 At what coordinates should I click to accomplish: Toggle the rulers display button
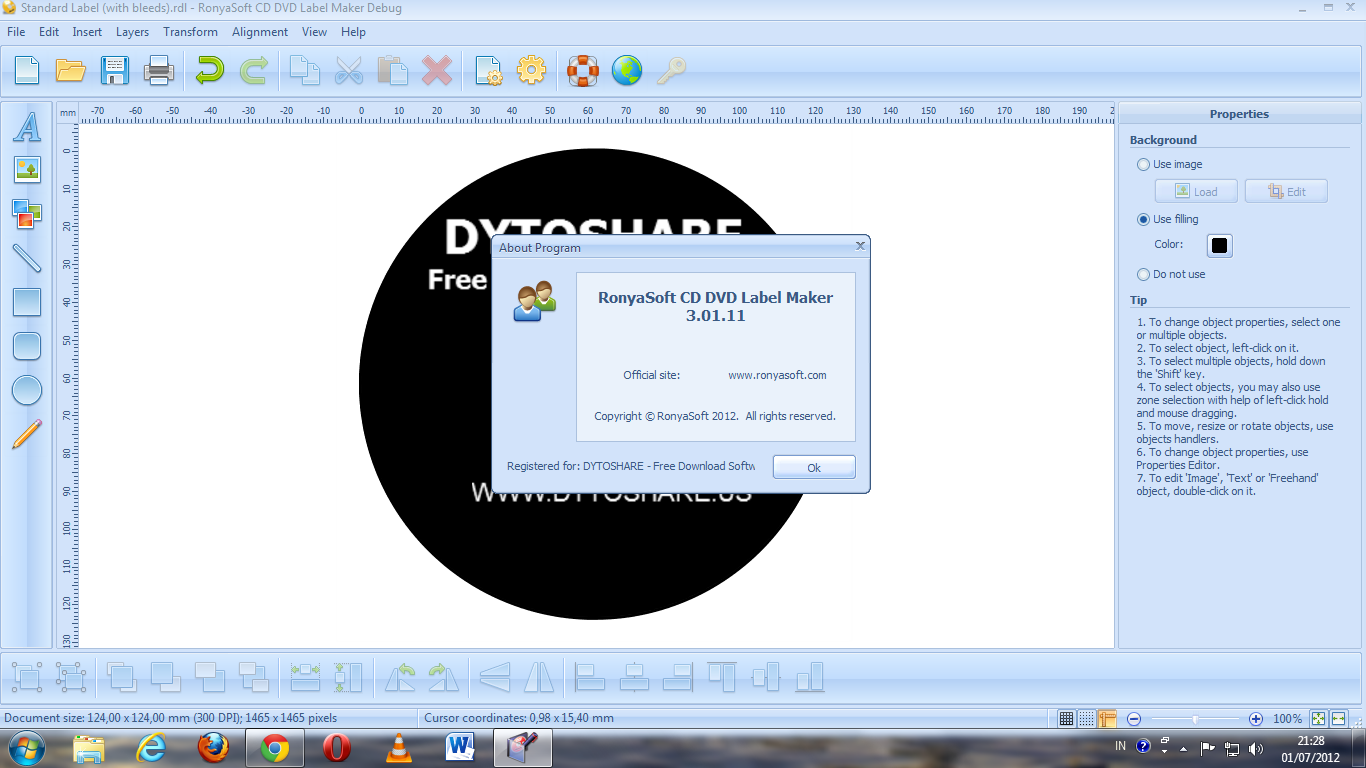click(x=1107, y=718)
